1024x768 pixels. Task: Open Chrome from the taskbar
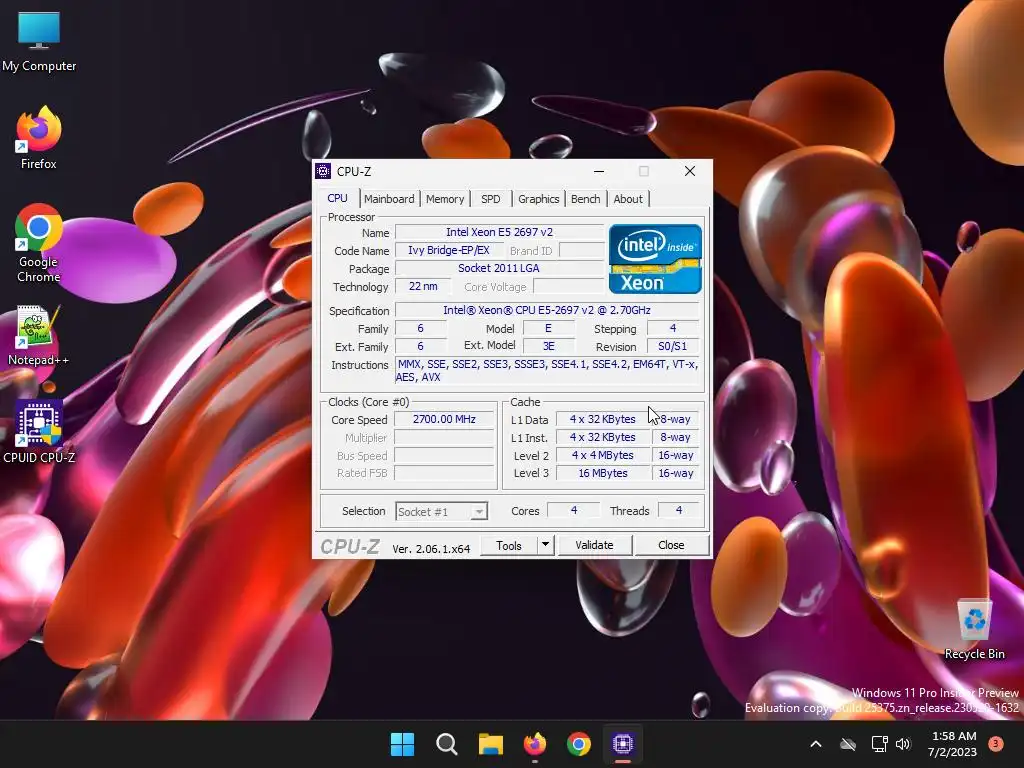(579, 744)
